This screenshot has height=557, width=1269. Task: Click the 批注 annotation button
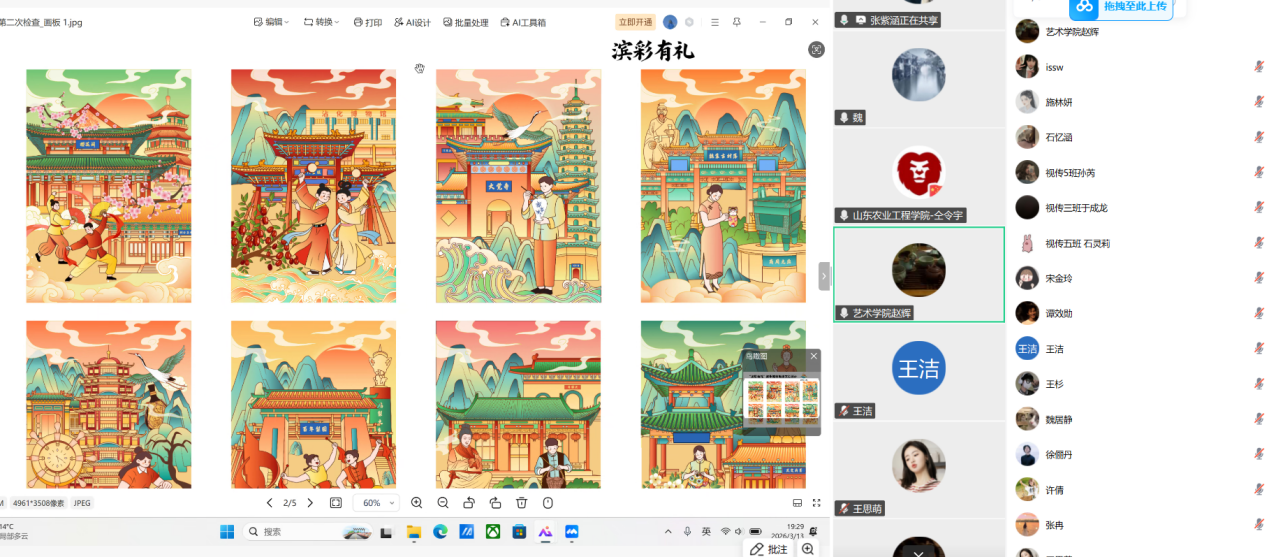click(770, 549)
